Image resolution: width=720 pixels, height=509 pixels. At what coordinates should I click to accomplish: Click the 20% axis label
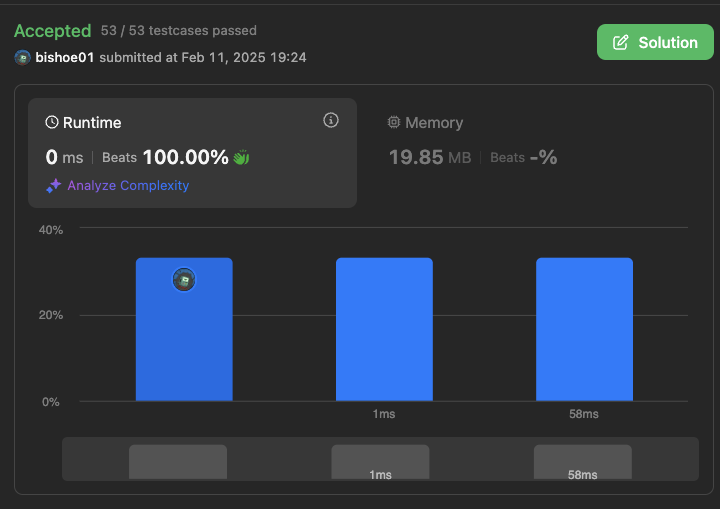tap(51, 315)
